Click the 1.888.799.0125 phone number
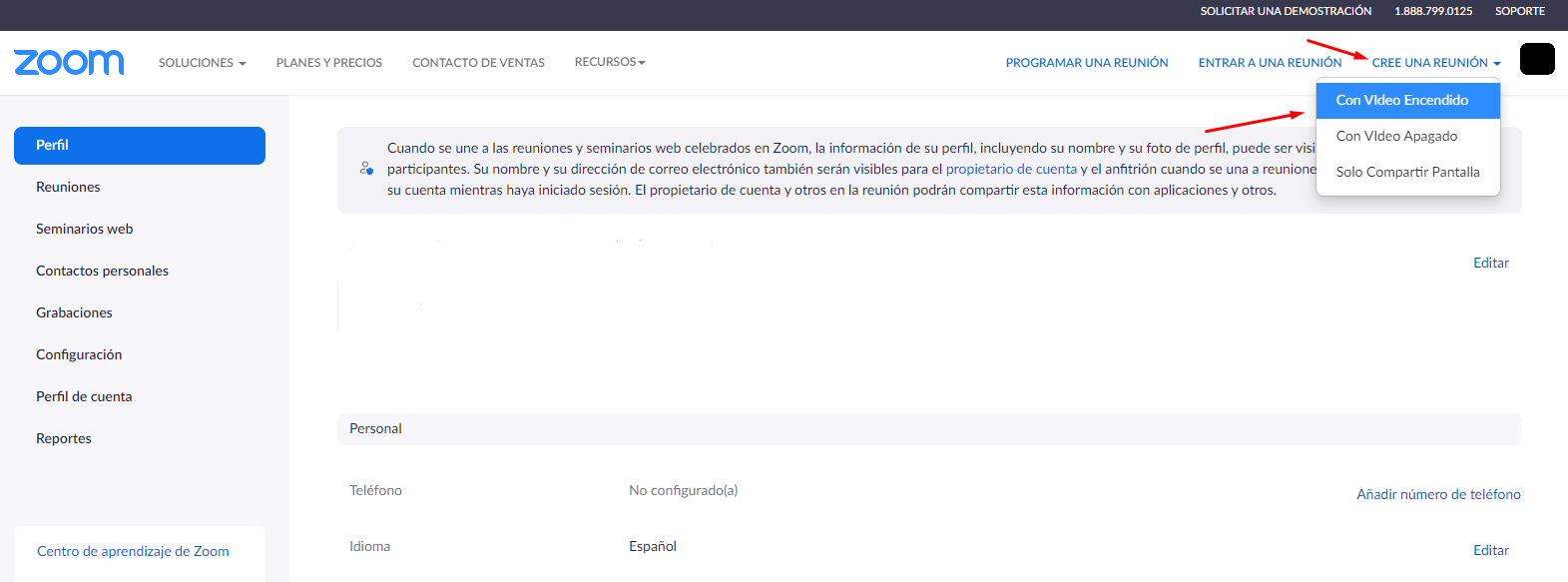 tap(1433, 11)
